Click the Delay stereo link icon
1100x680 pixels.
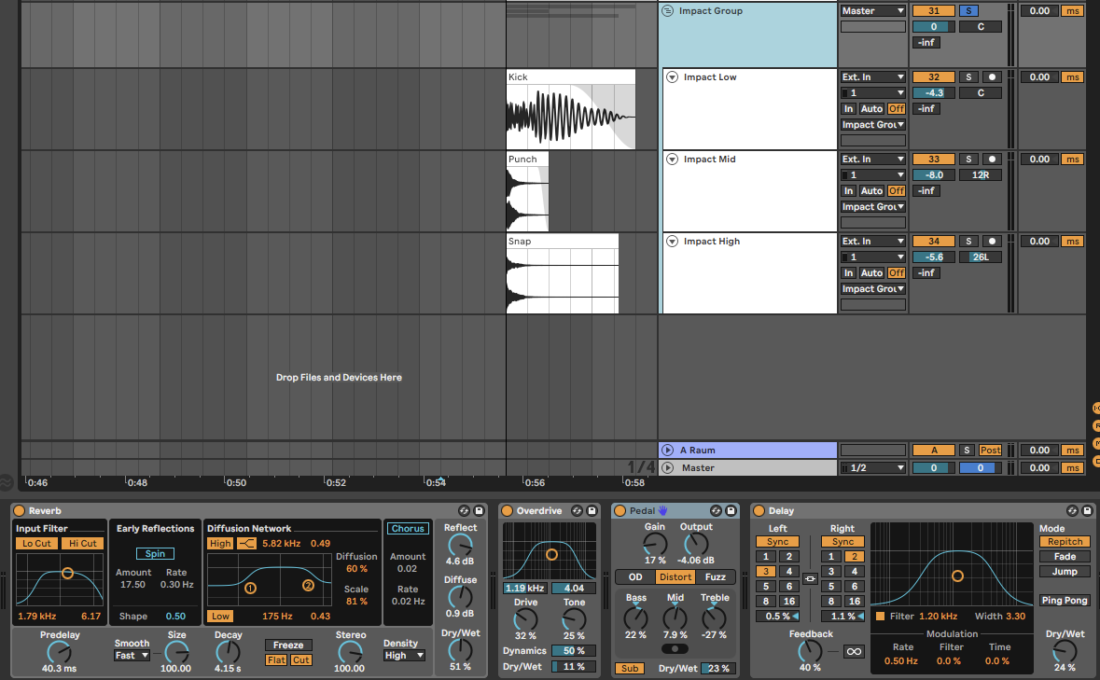click(x=810, y=579)
